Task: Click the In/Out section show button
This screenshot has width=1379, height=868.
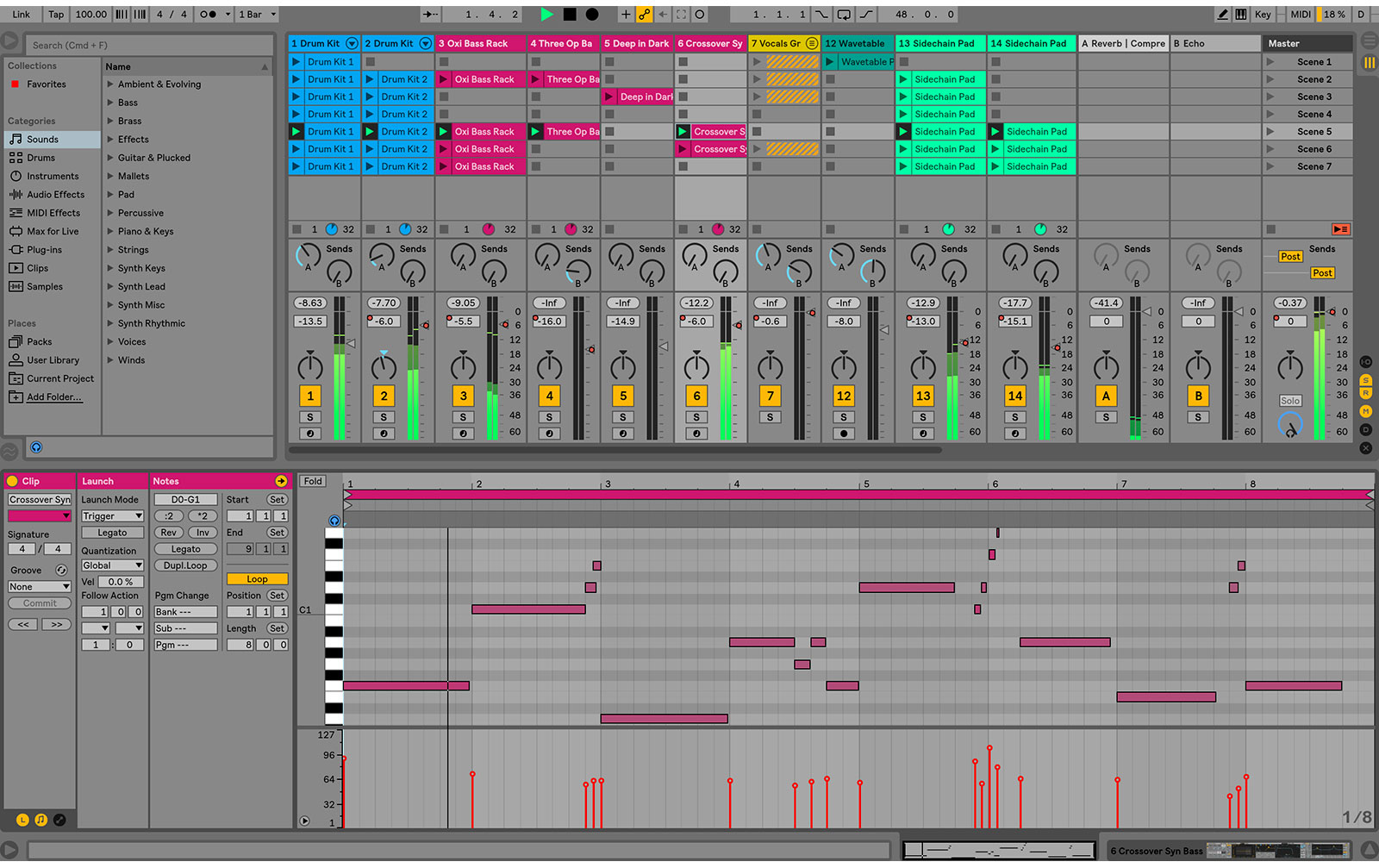Action: pos(1366,362)
